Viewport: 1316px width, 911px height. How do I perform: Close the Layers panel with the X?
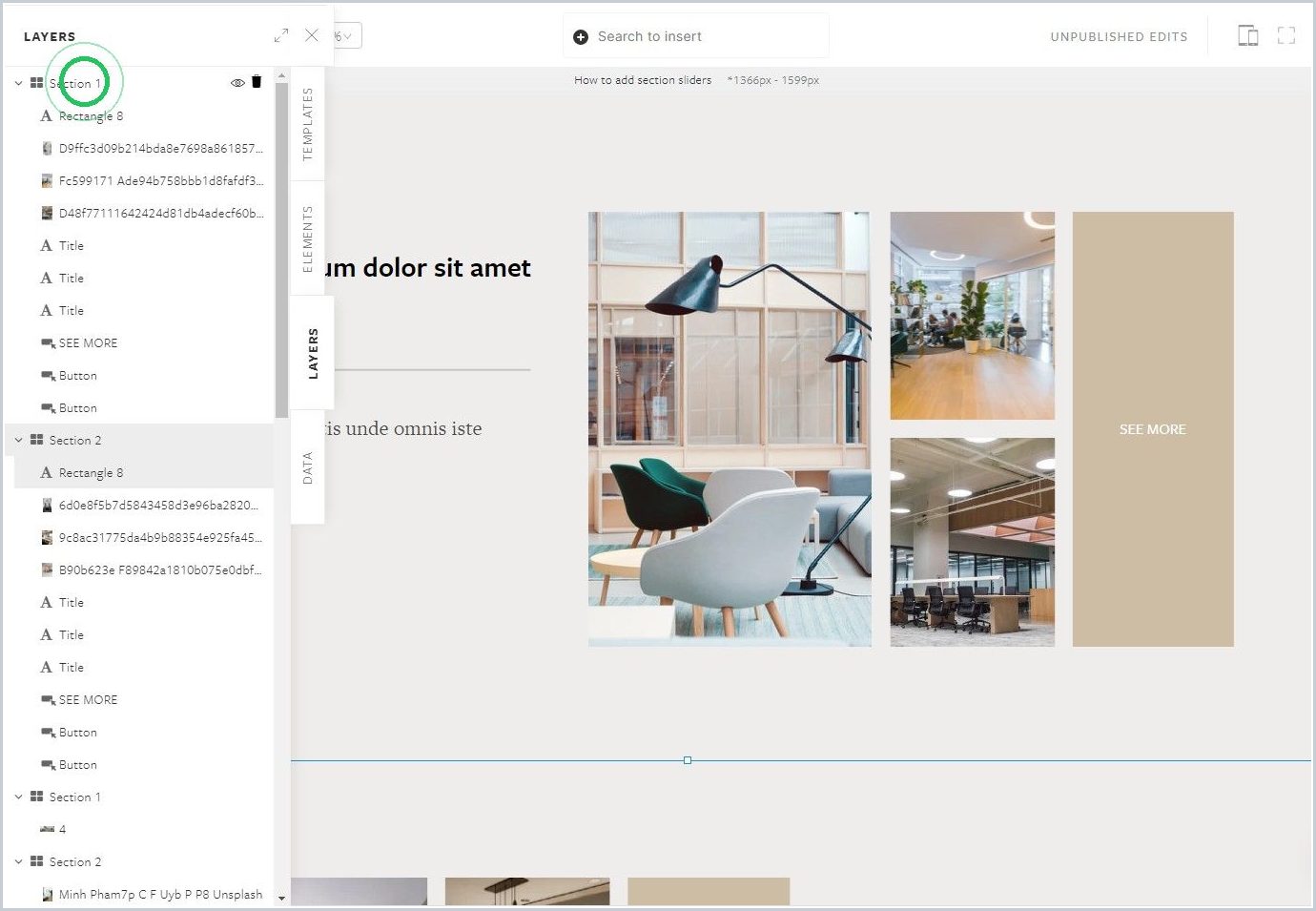point(312,35)
